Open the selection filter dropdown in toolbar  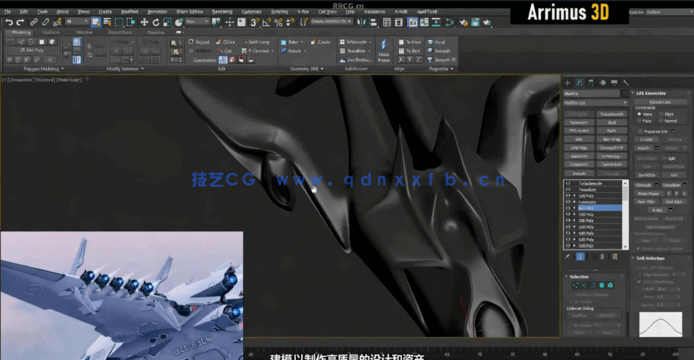pyautogui.click(x=77, y=22)
